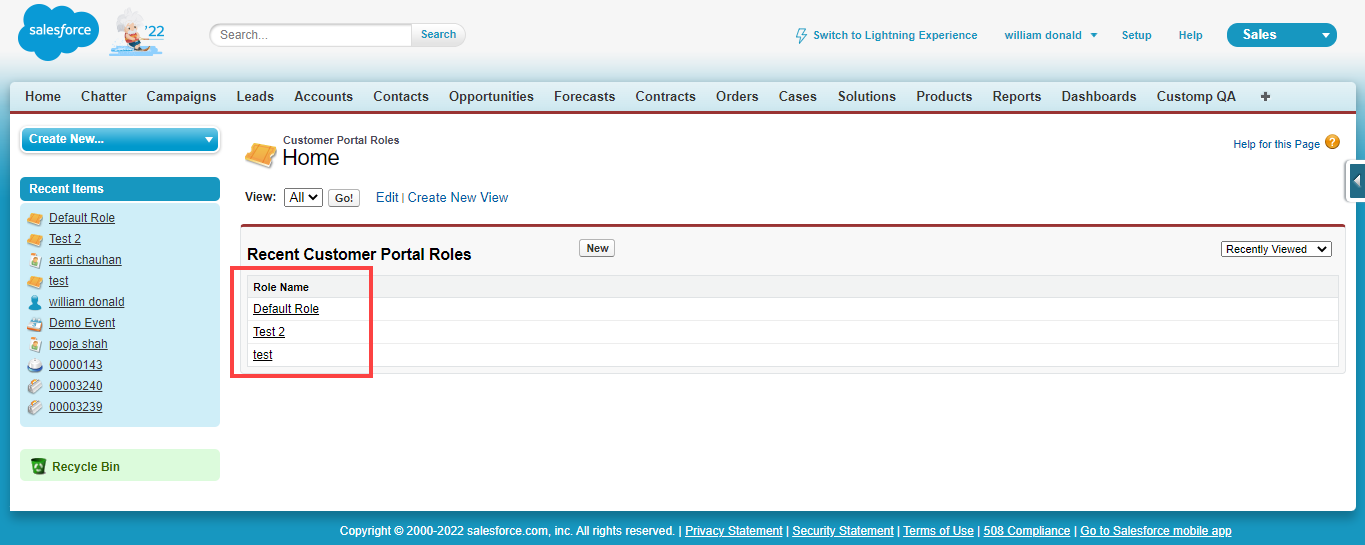Image resolution: width=1365 pixels, height=545 pixels.
Task: Open the View select dropdown
Action: click(303, 198)
